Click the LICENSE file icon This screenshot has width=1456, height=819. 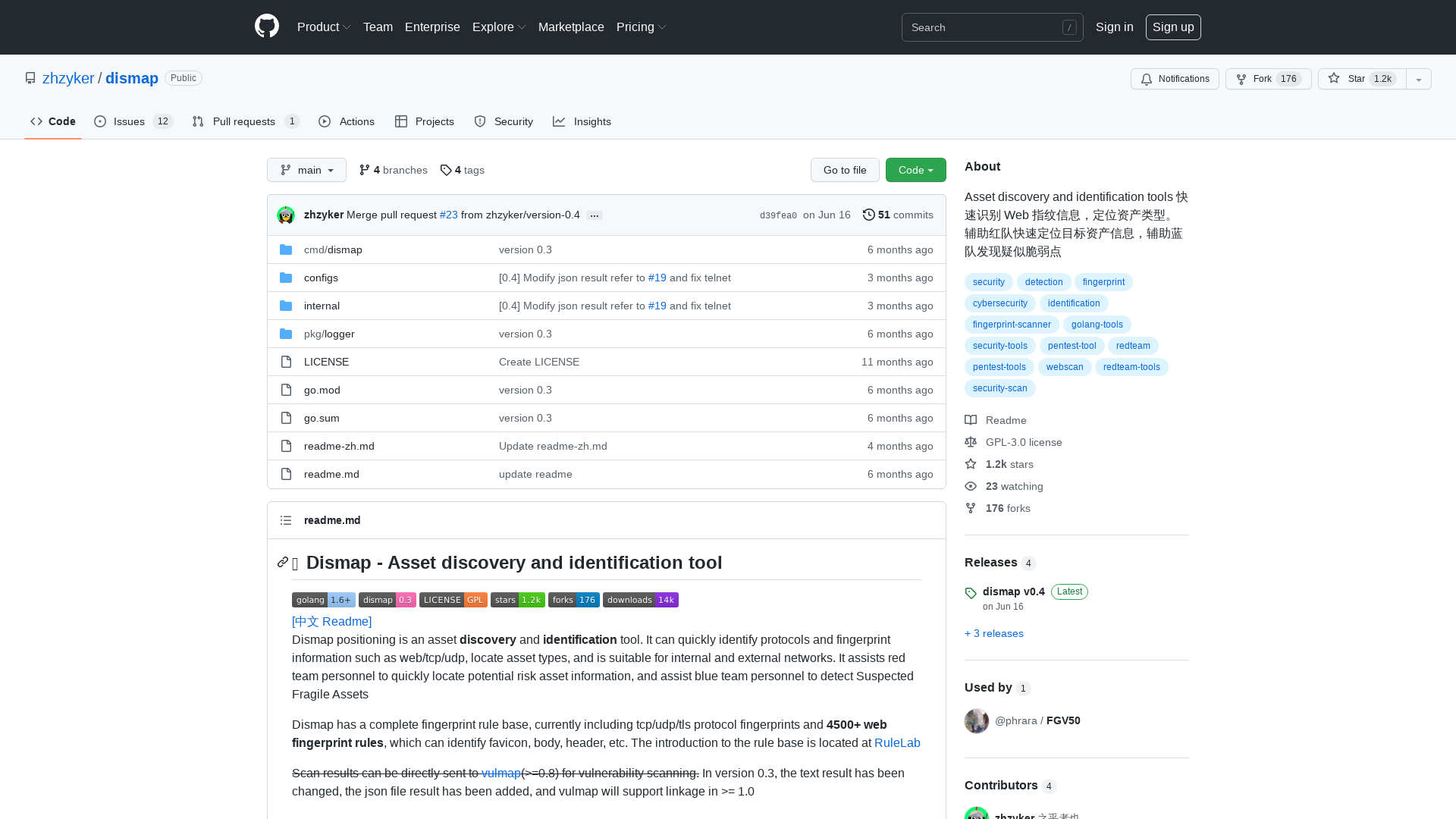(x=286, y=362)
